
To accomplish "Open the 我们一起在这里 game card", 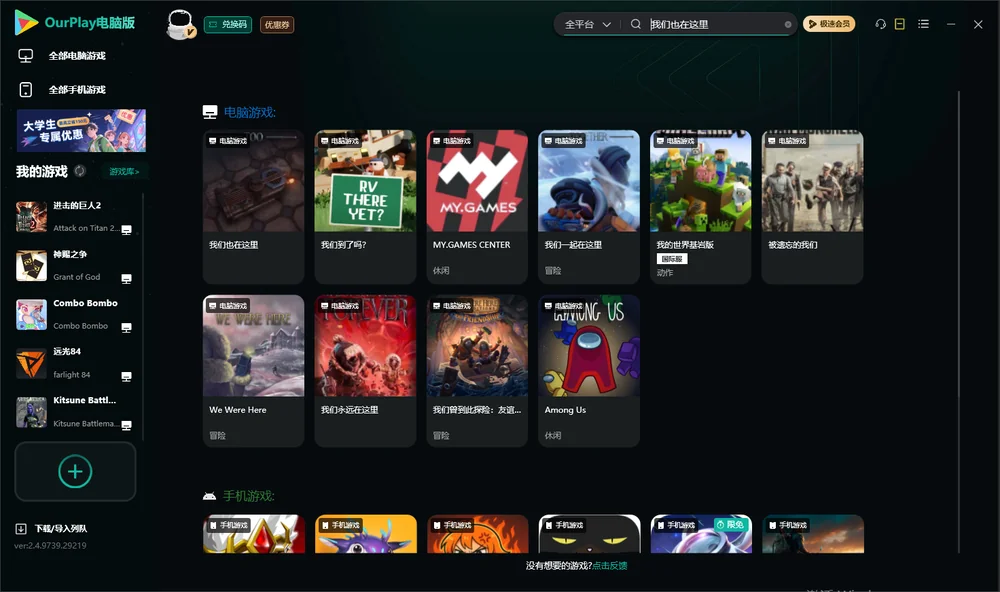I will (x=589, y=207).
